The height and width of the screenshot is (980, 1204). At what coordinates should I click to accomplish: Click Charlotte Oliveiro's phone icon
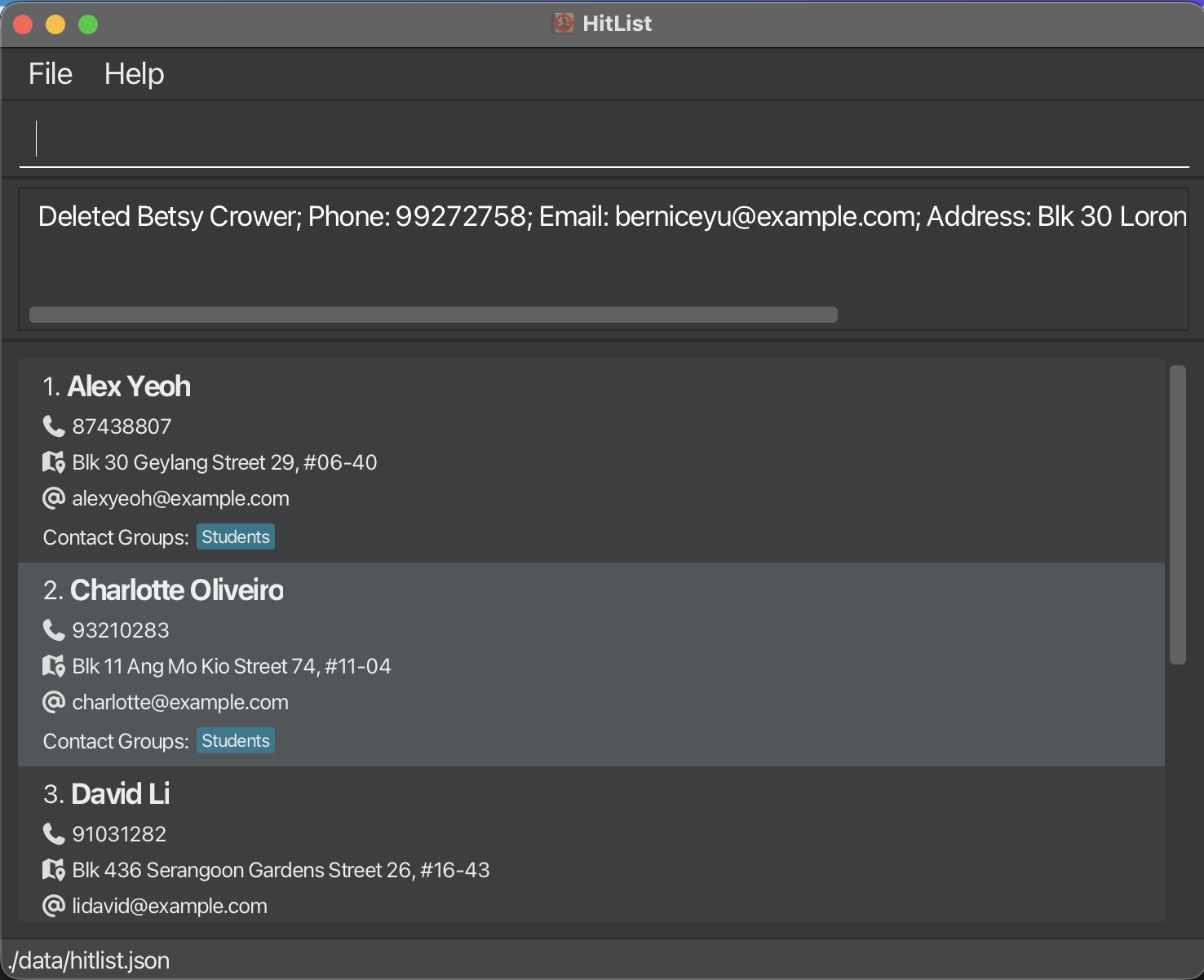(x=53, y=629)
